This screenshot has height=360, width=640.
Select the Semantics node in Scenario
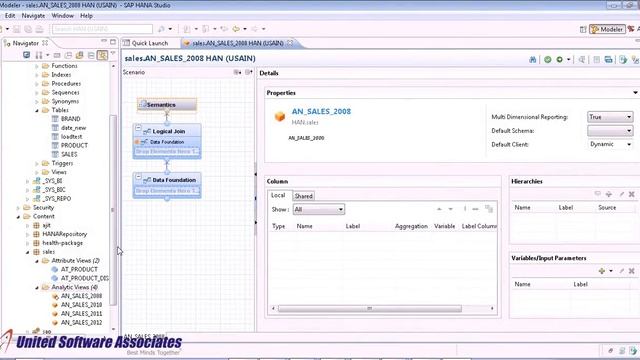click(x=167, y=105)
